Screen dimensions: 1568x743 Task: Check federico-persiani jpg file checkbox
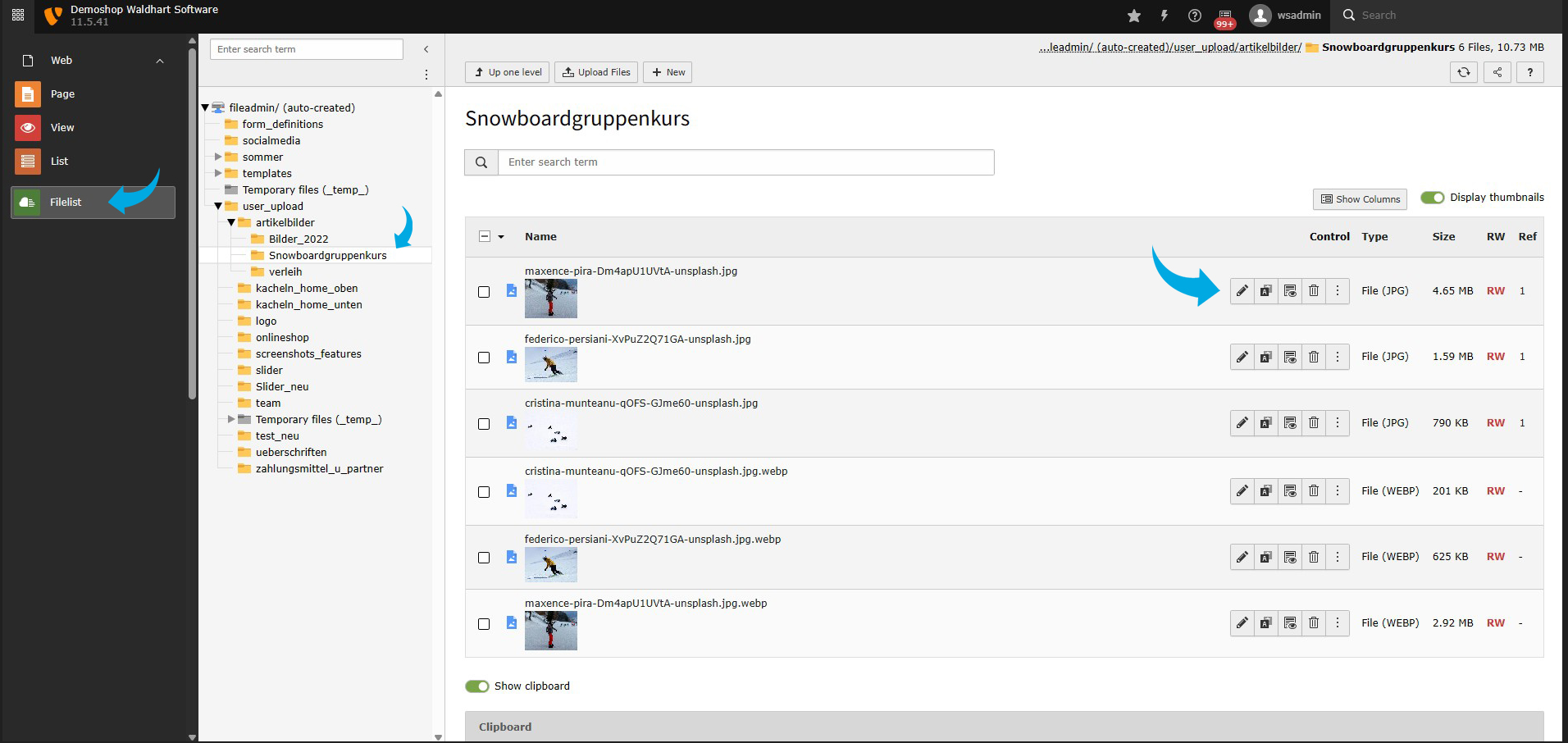click(484, 358)
